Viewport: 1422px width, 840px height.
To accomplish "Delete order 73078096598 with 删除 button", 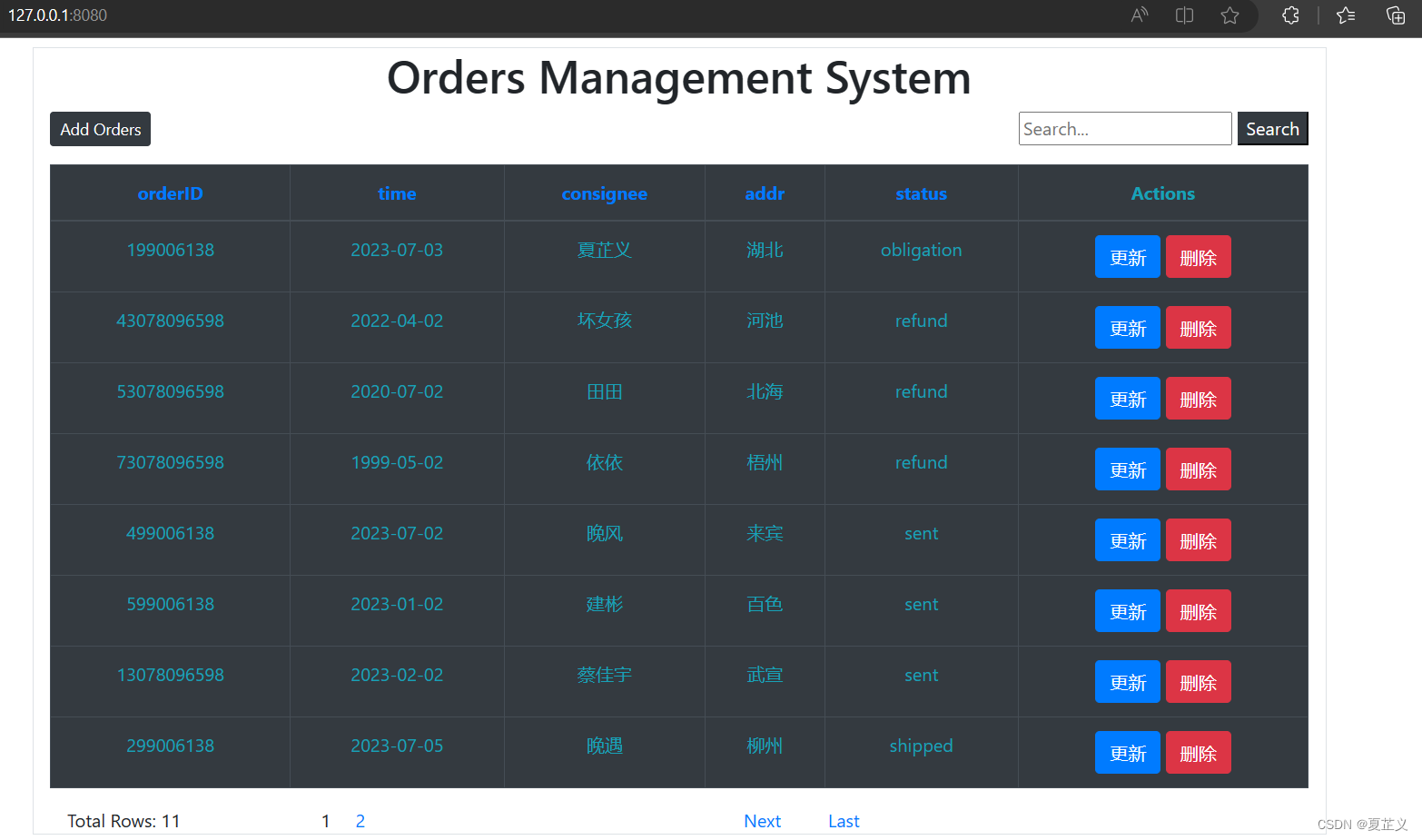I will [1199, 469].
